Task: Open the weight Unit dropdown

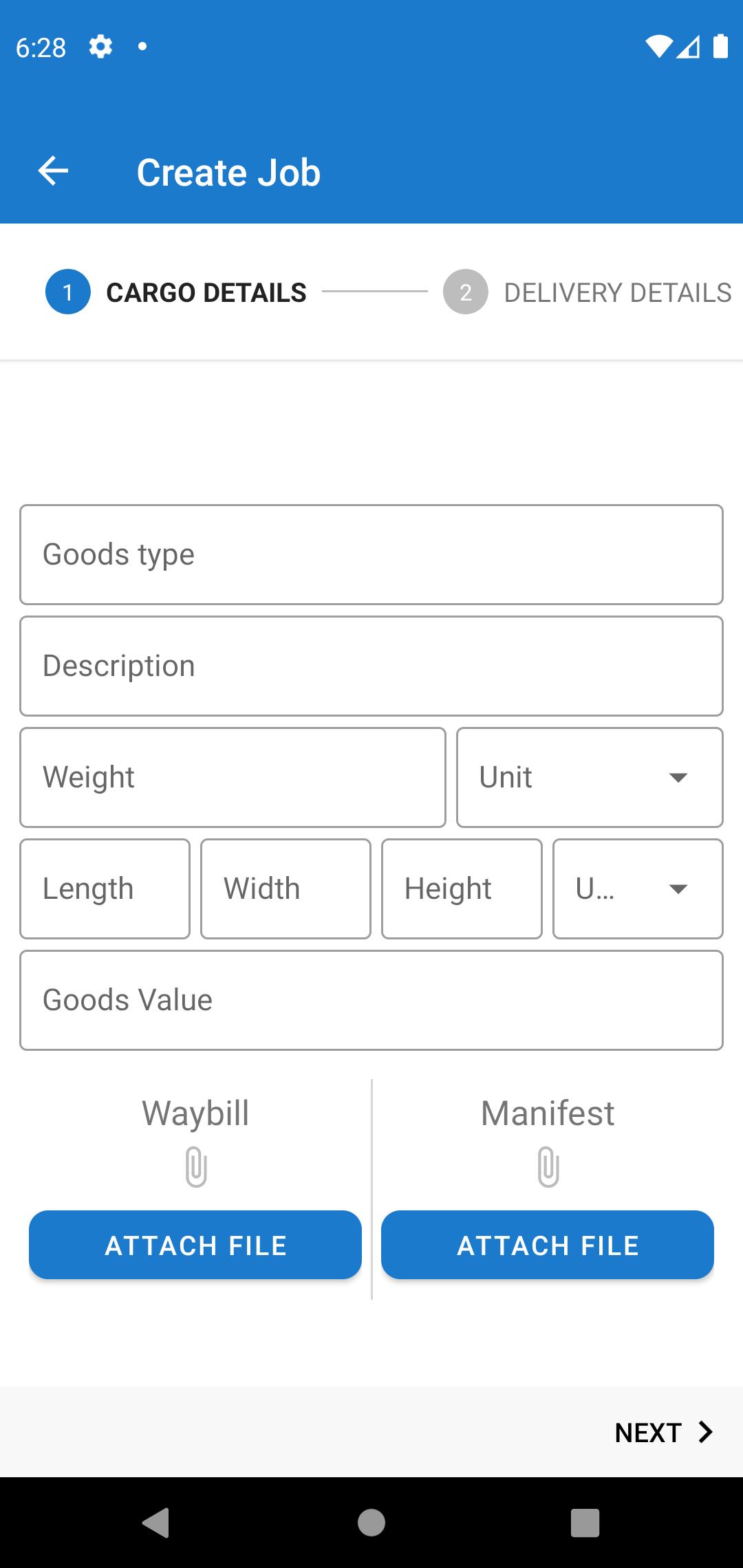Action: pyautogui.click(x=590, y=777)
